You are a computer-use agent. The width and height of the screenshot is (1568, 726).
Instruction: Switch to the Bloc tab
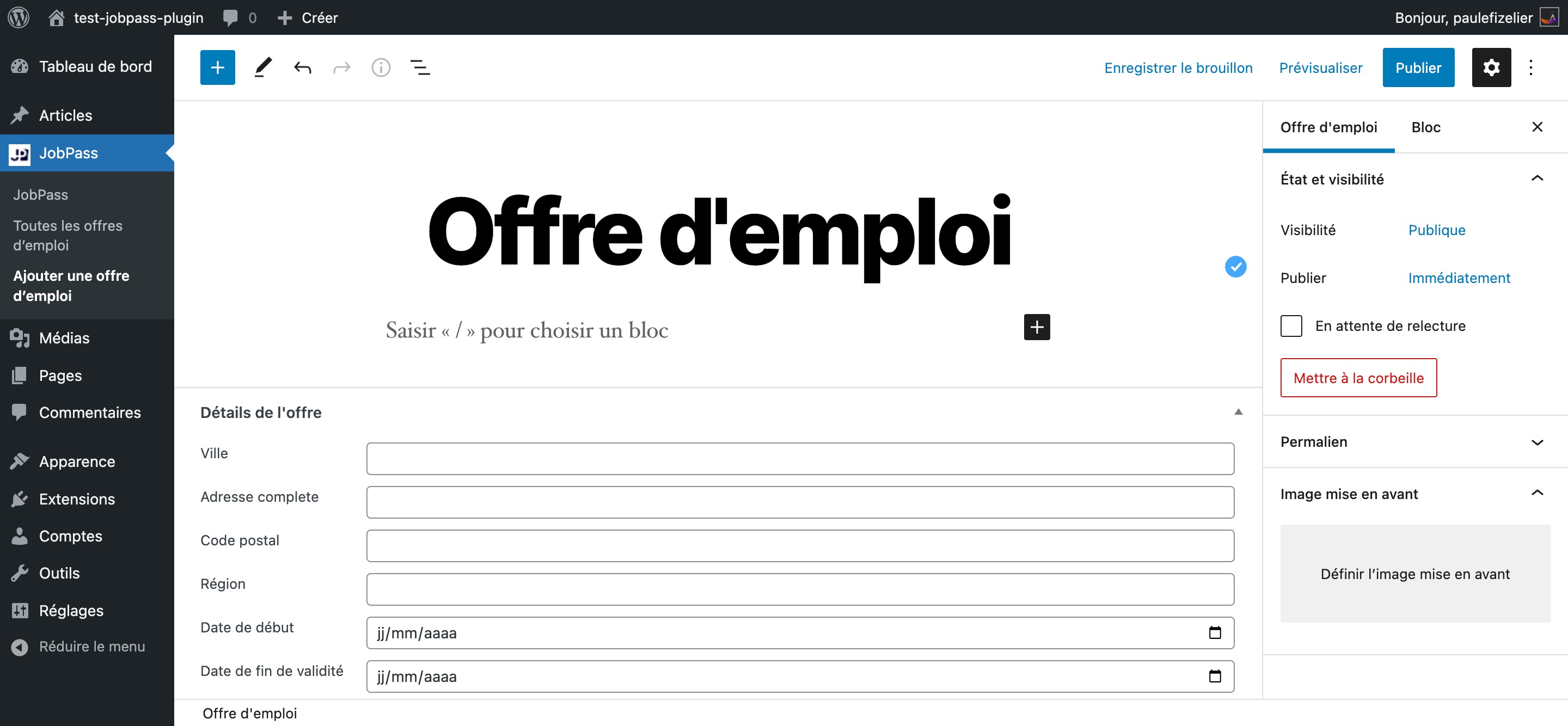tap(1425, 127)
